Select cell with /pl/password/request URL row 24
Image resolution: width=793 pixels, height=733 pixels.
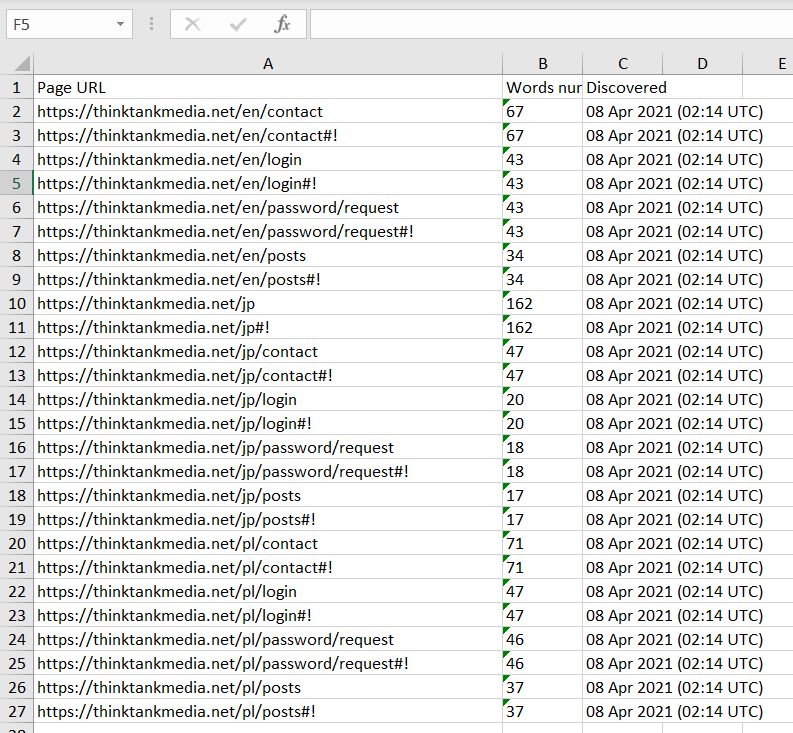point(268,639)
